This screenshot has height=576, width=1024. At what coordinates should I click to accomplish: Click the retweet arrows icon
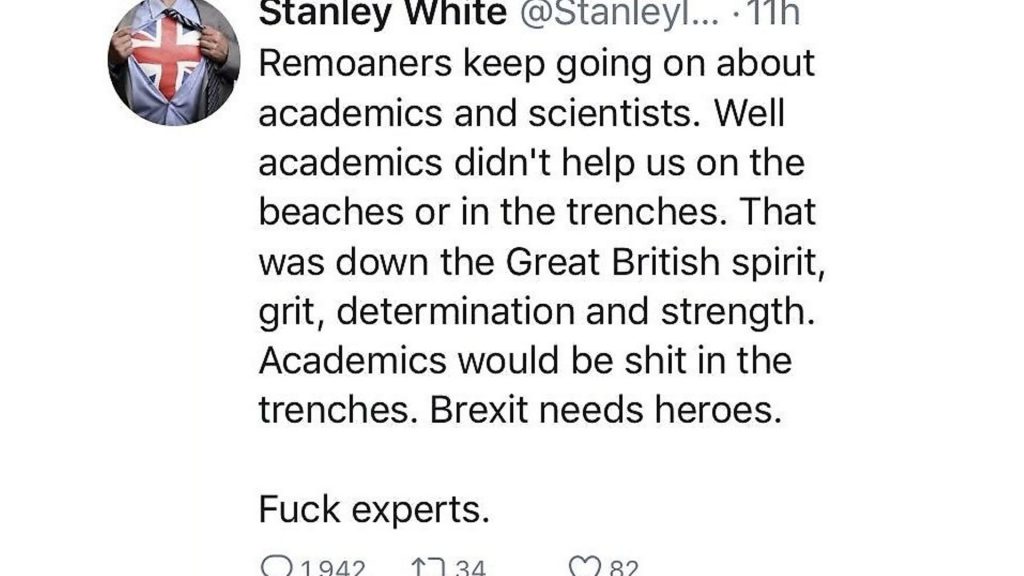[424, 567]
